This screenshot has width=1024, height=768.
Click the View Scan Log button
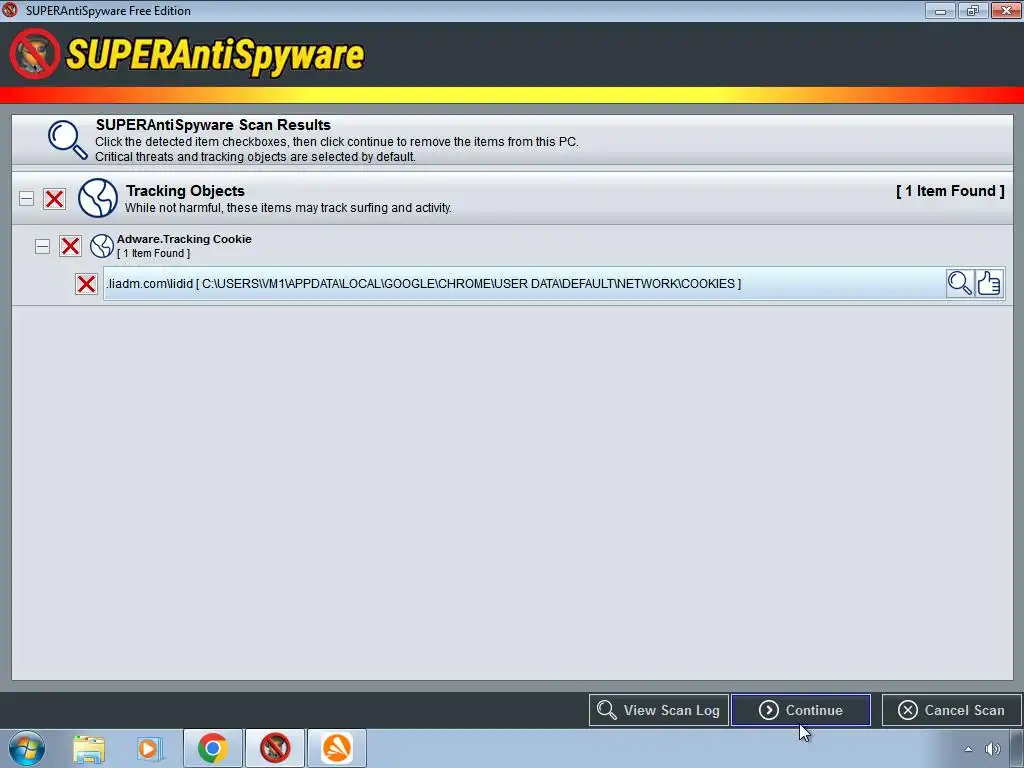[x=658, y=710]
